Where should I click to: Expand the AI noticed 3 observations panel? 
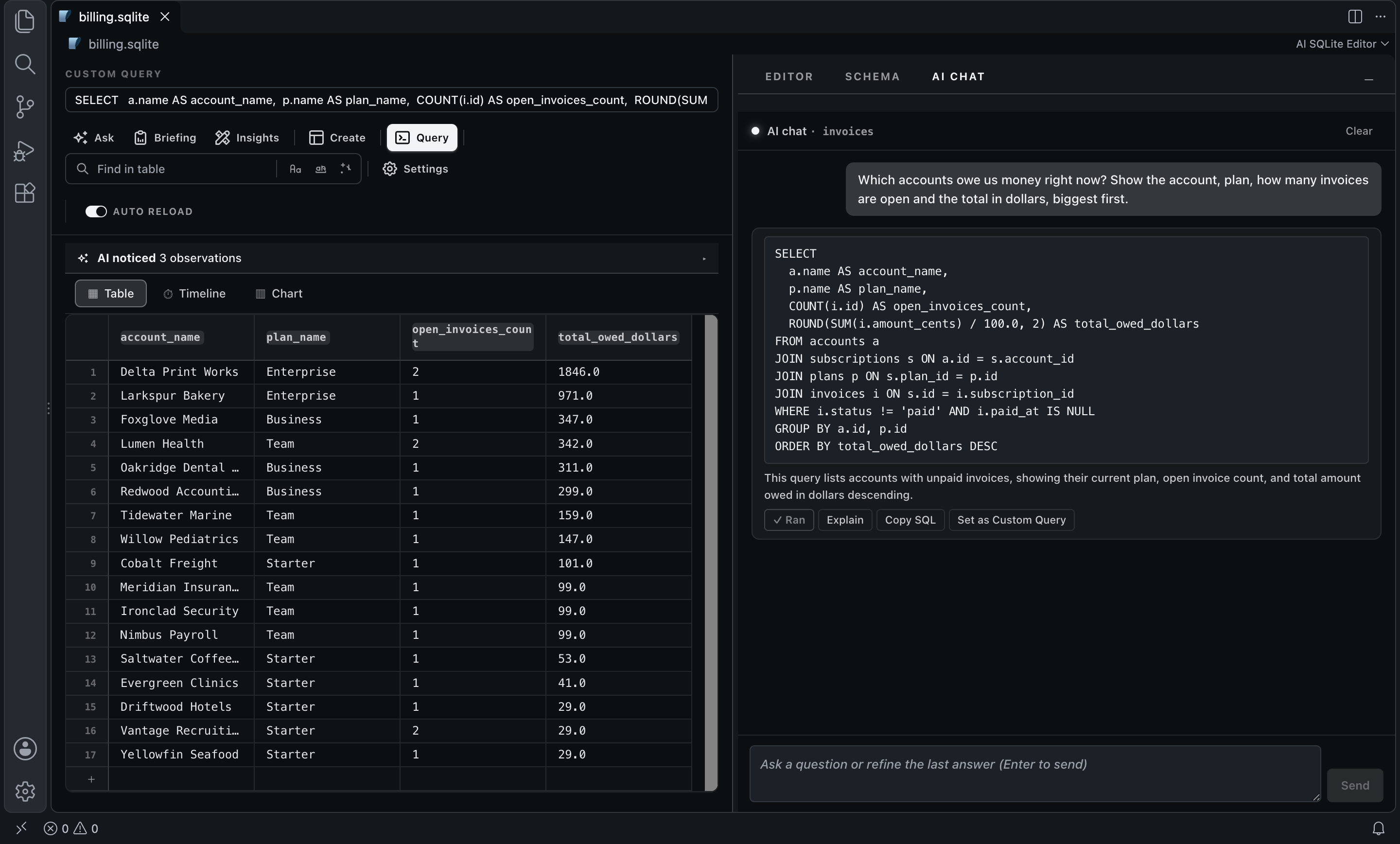[x=391, y=258]
